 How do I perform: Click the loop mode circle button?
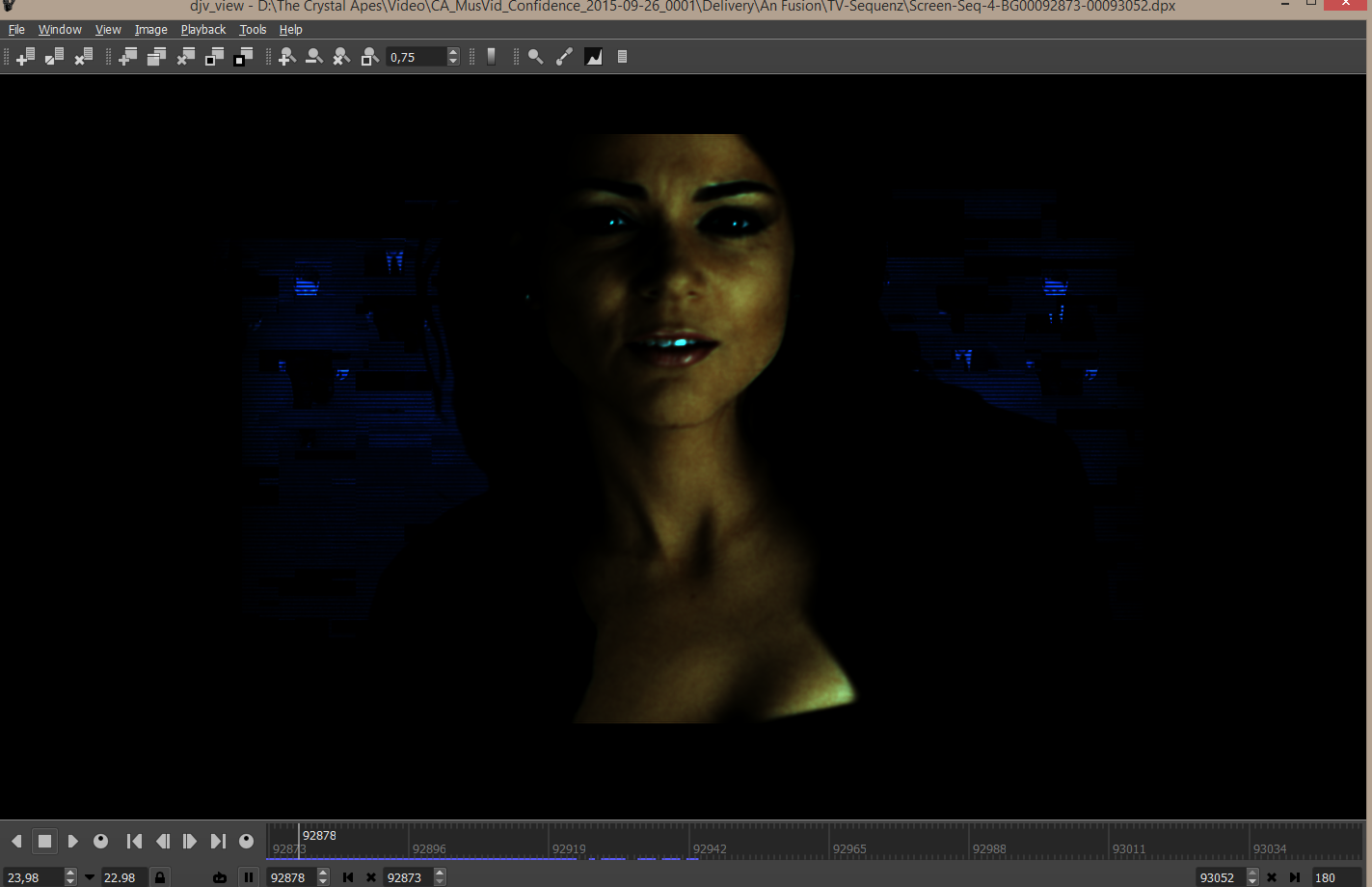100,841
